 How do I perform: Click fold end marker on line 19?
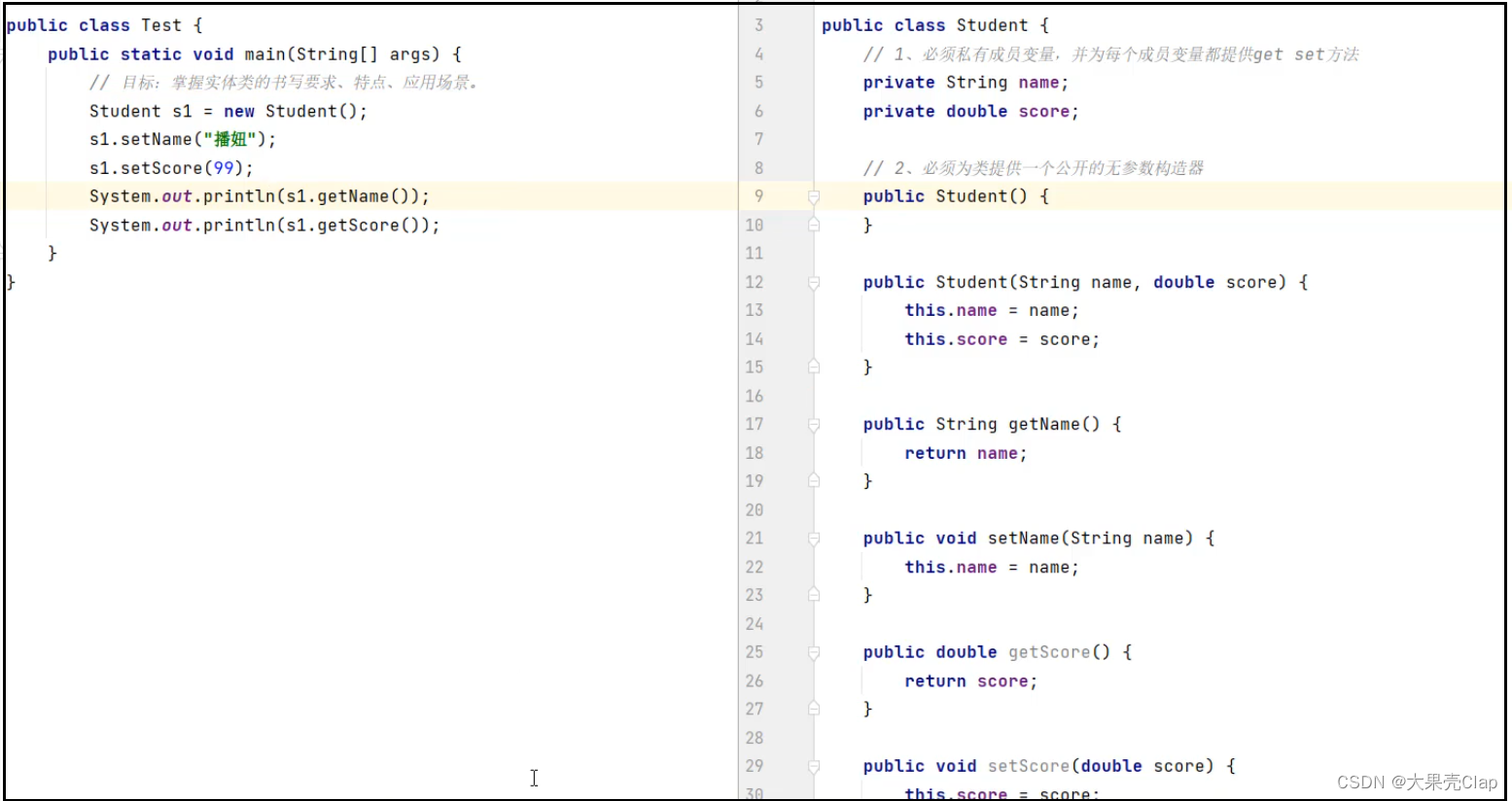[814, 481]
